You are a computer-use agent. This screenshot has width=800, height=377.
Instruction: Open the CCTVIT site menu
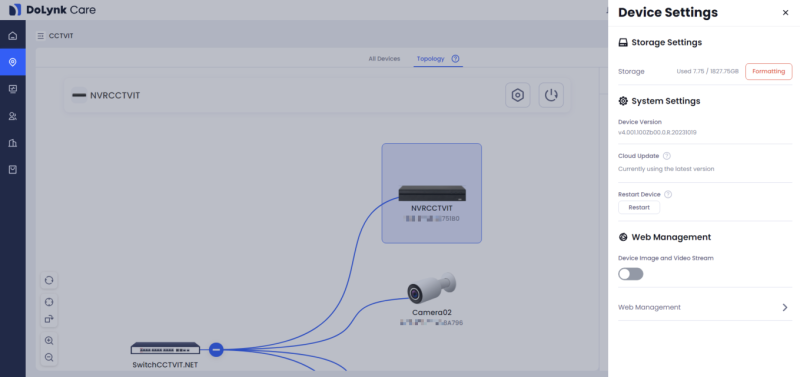point(41,36)
